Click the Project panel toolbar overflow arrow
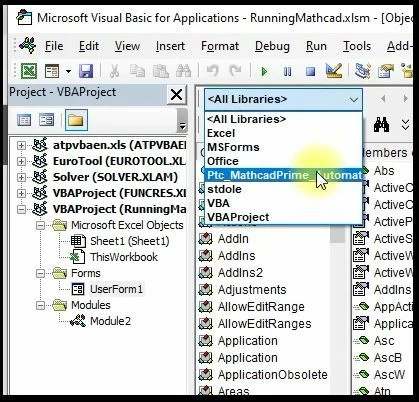This screenshot has width=419, height=402. 182,126
